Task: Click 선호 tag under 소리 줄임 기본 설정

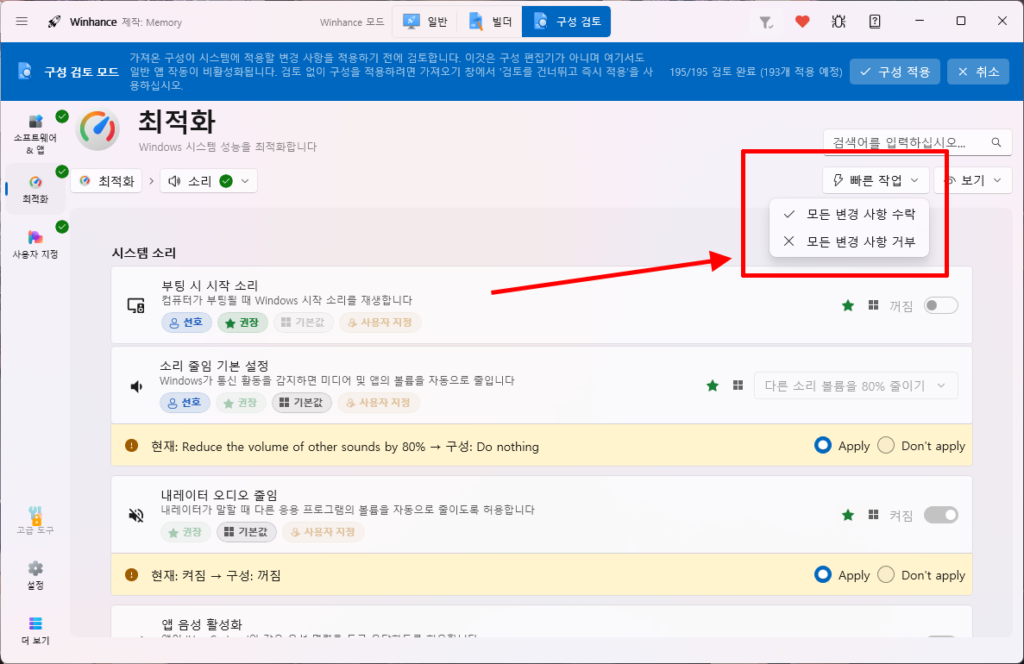Action: (185, 403)
